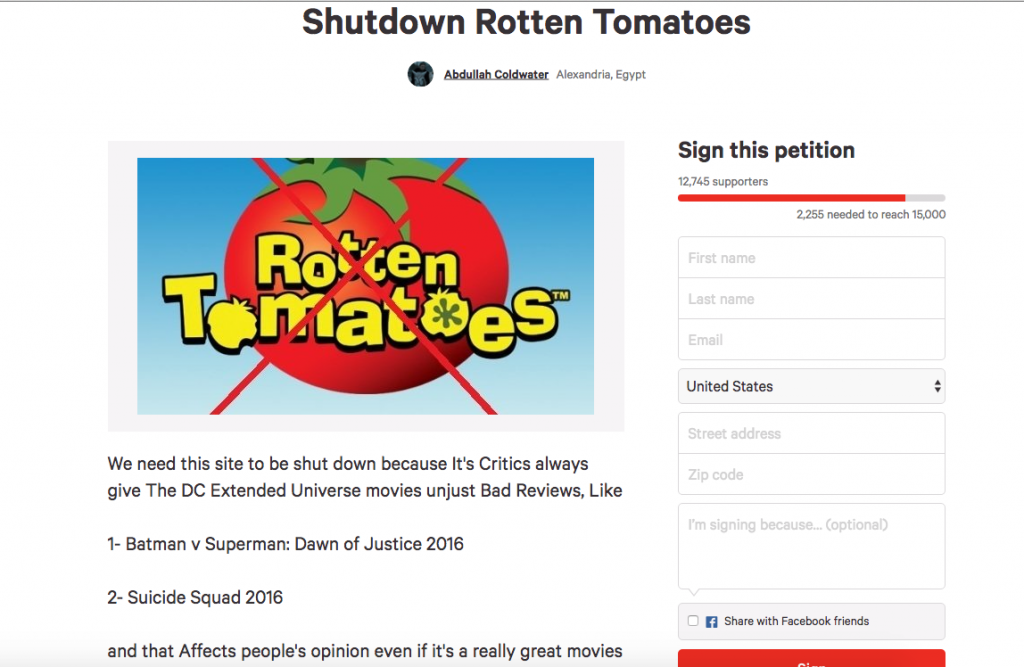Click the Facebook logo icon
Image resolution: width=1024 pixels, height=667 pixels.
click(x=712, y=621)
